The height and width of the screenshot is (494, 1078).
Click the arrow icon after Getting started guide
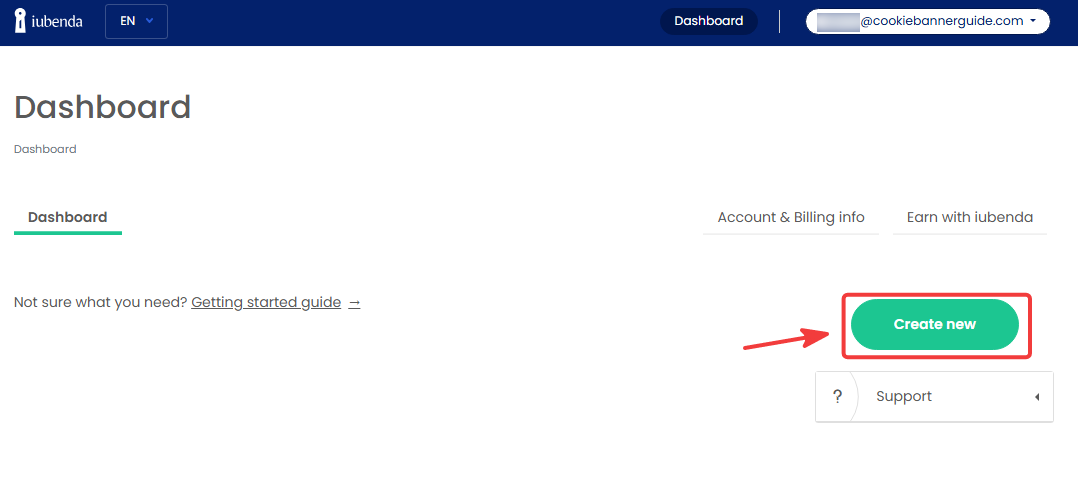click(354, 303)
